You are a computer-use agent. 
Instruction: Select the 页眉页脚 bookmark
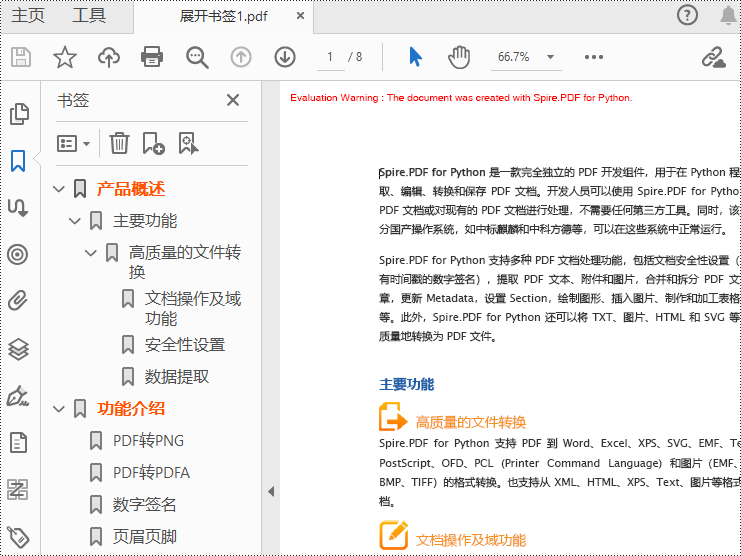coord(145,537)
